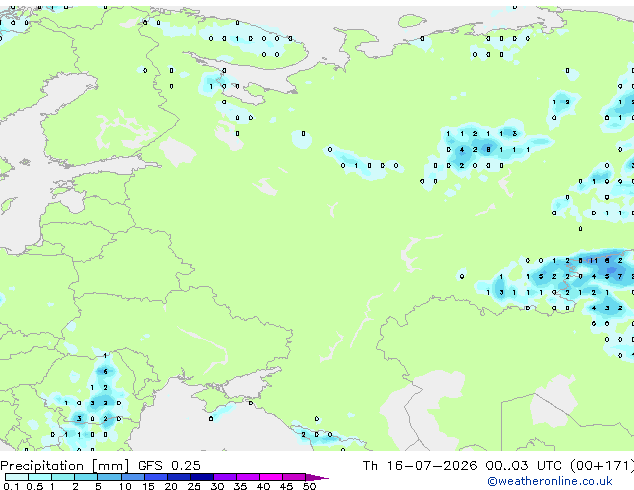This screenshot has width=634, height=490.
Task: Click the "0.1" legend scale label
Action: [x=11, y=486]
